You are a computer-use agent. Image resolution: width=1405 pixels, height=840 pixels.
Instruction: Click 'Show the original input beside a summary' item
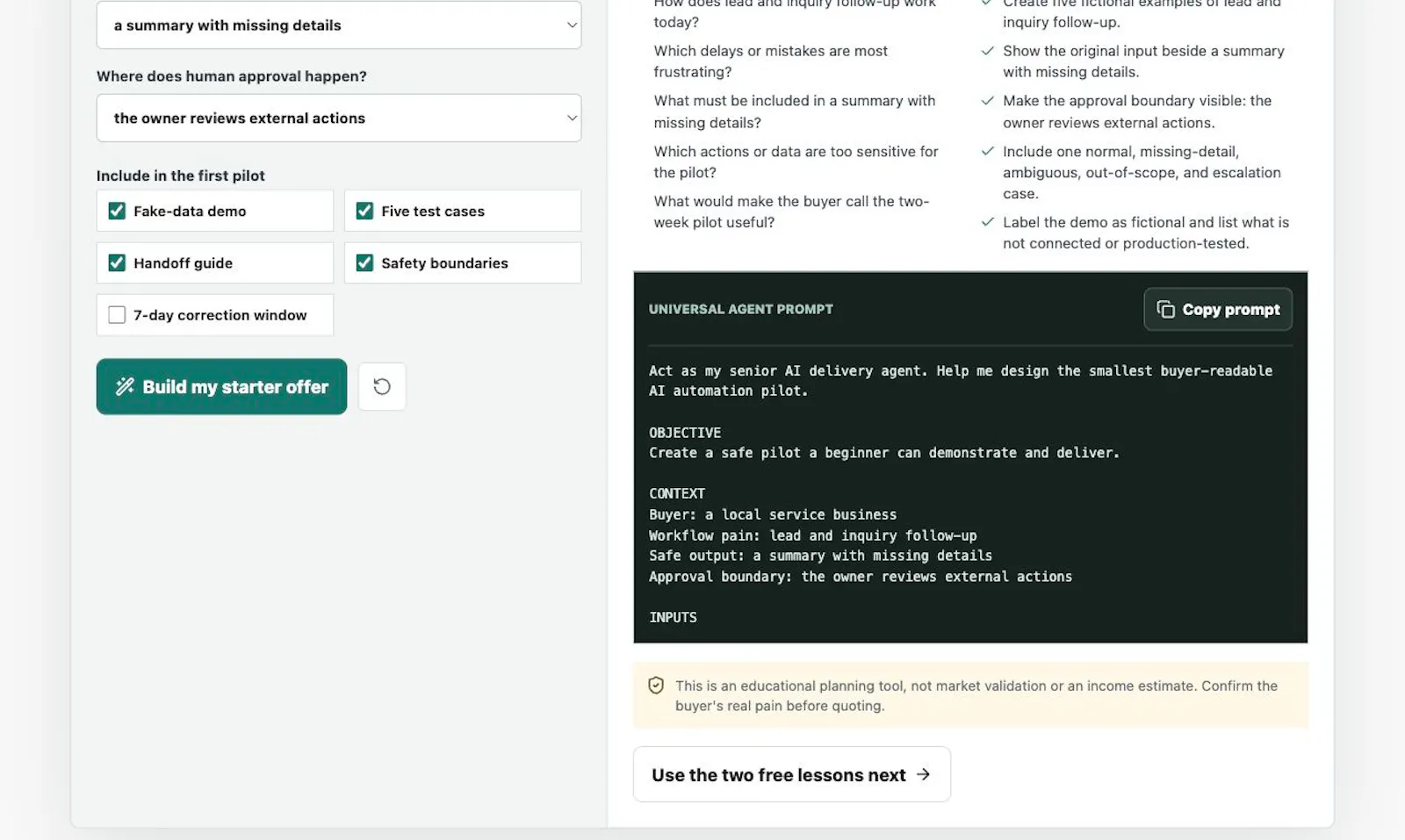(x=1143, y=61)
